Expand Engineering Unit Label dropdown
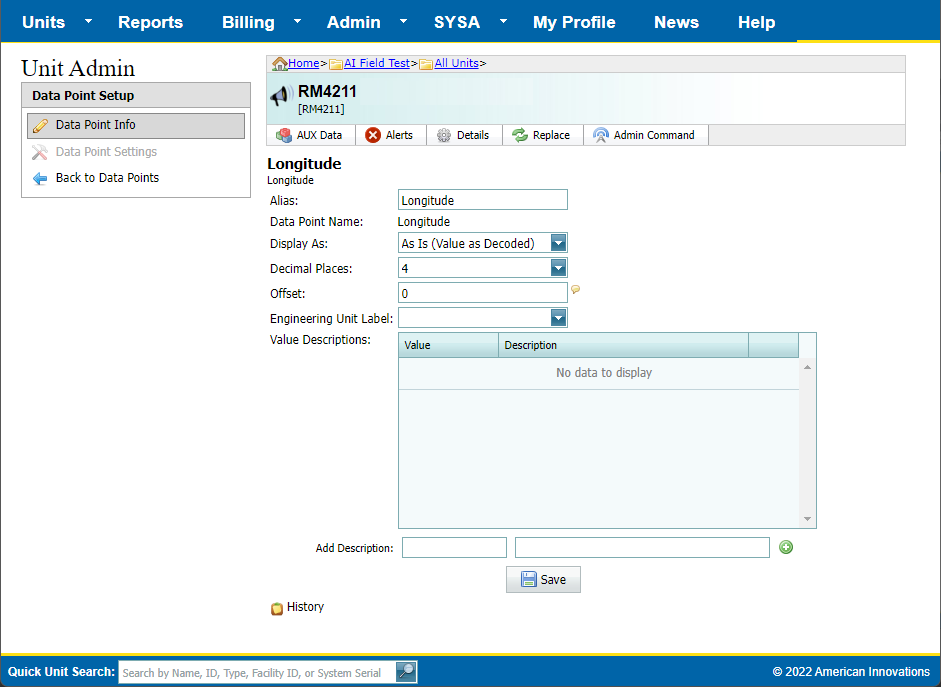The image size is (941, 687). pos(558,318)
